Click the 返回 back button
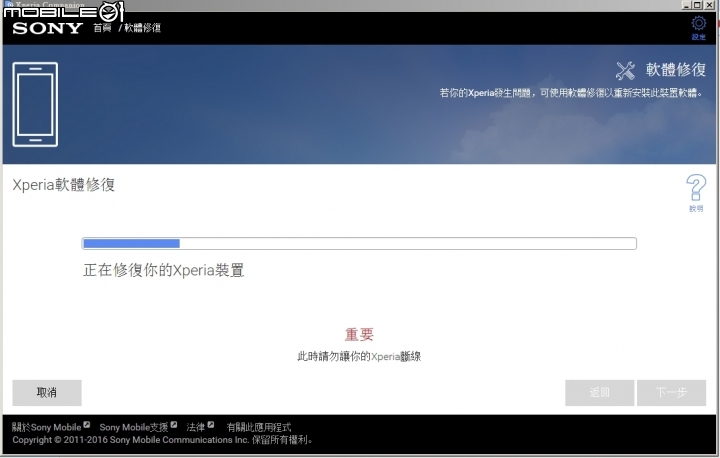The height and width of the screenshot is (458, 720). pos(600,393)
